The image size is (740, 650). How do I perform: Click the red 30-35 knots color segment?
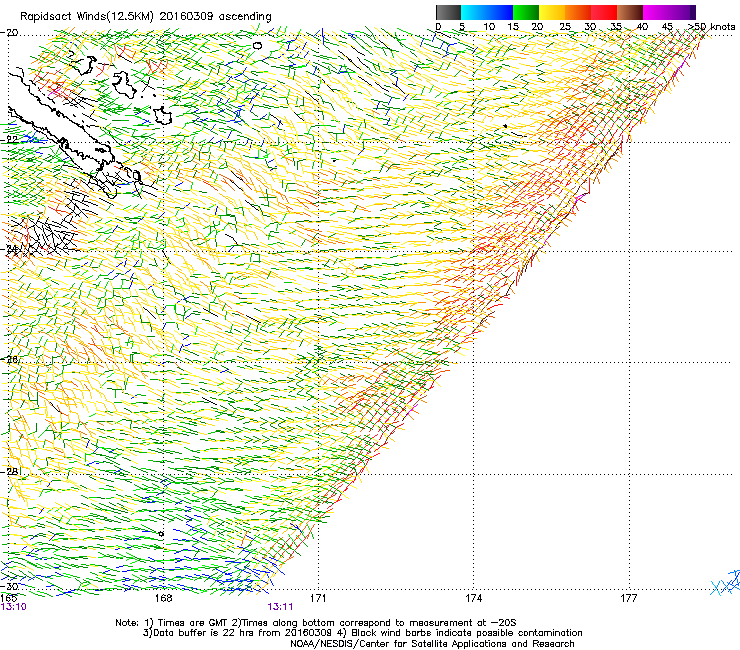click(604, 12)
